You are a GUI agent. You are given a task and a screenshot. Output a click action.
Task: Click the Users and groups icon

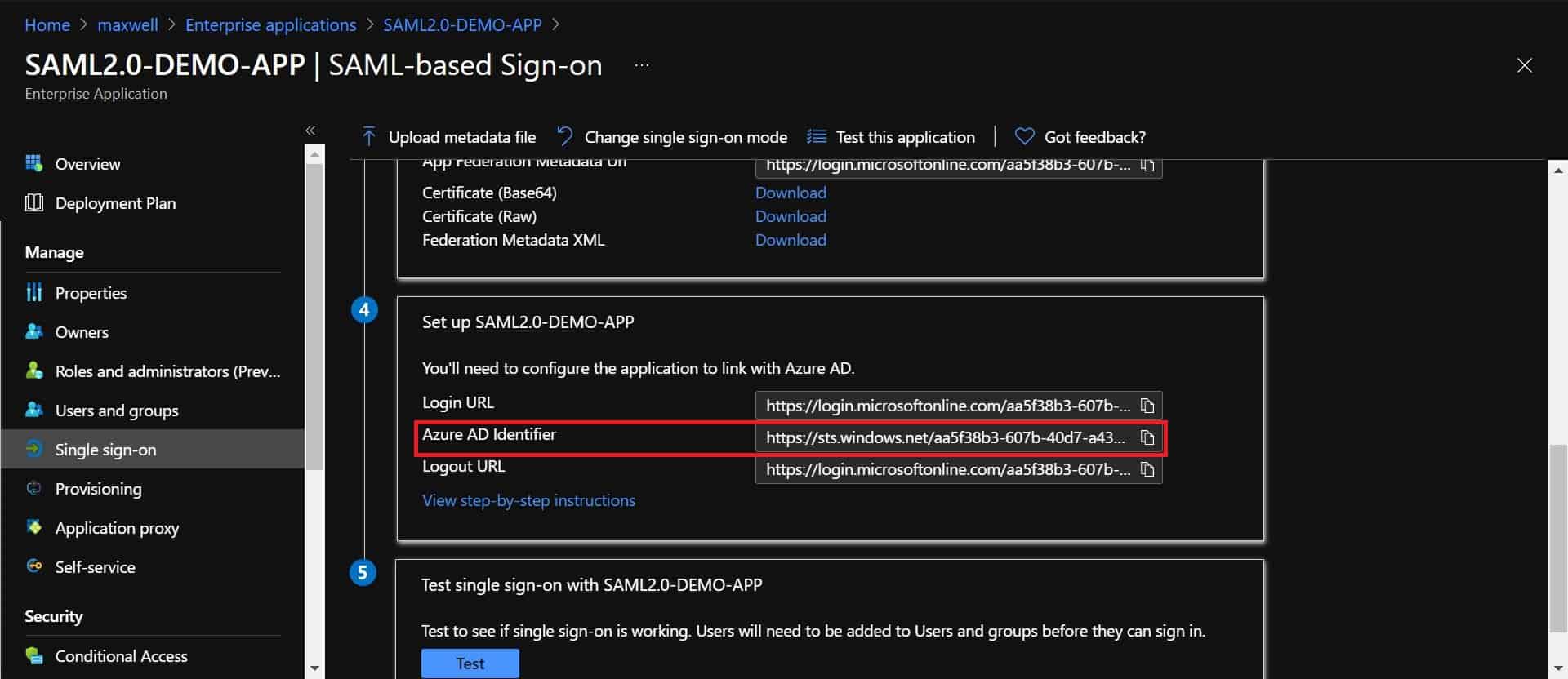(33, 410)
